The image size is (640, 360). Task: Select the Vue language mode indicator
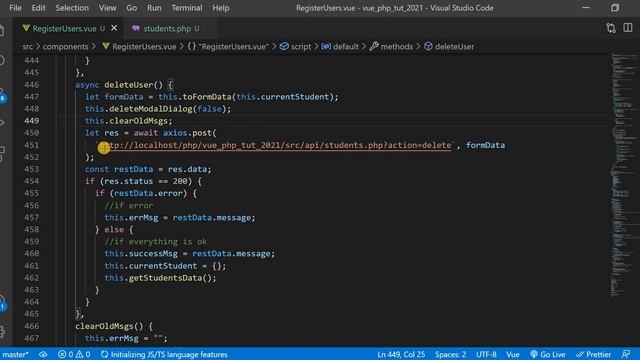[x=513, y=354]
